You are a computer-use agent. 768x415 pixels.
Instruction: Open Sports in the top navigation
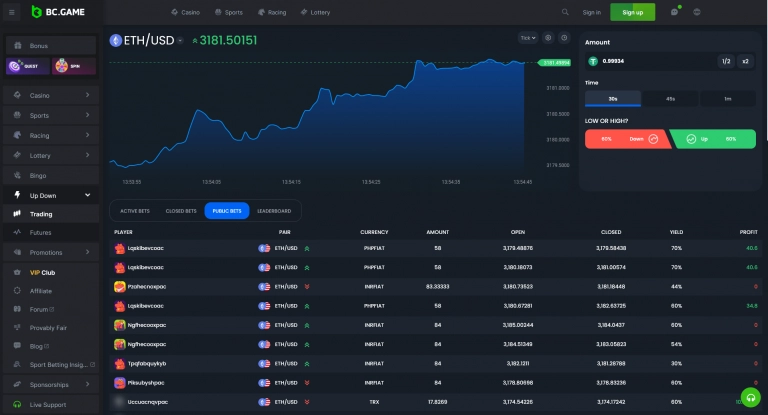[x=229, y=12]
